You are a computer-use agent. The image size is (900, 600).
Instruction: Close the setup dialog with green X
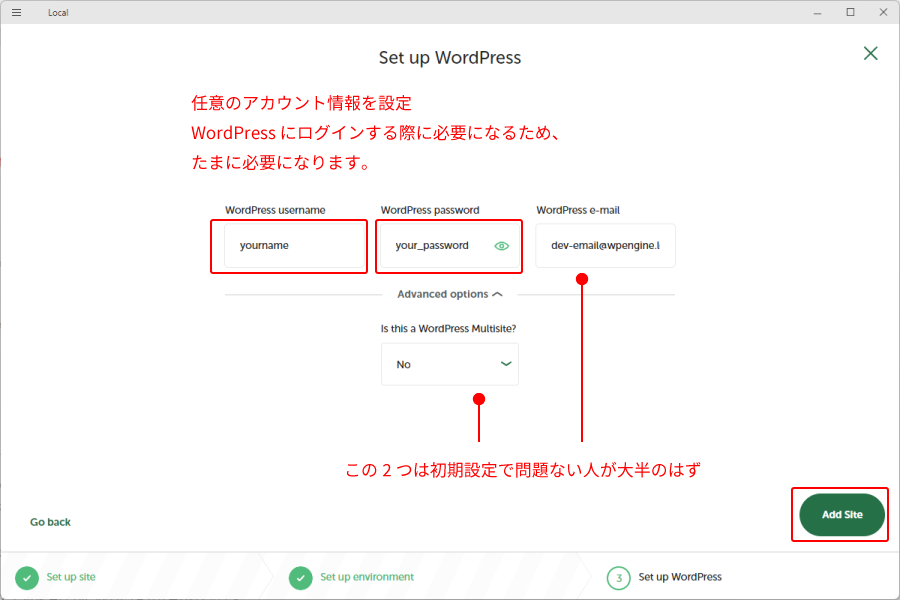871,53
